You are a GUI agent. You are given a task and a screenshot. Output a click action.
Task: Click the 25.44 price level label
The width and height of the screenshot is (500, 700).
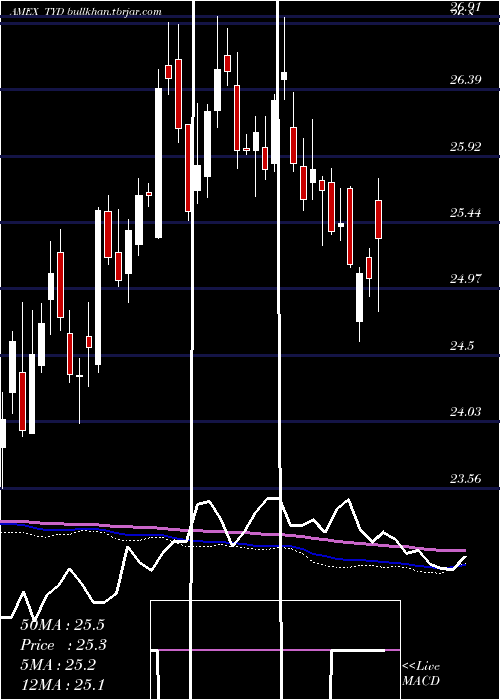[x=465, y=212]
